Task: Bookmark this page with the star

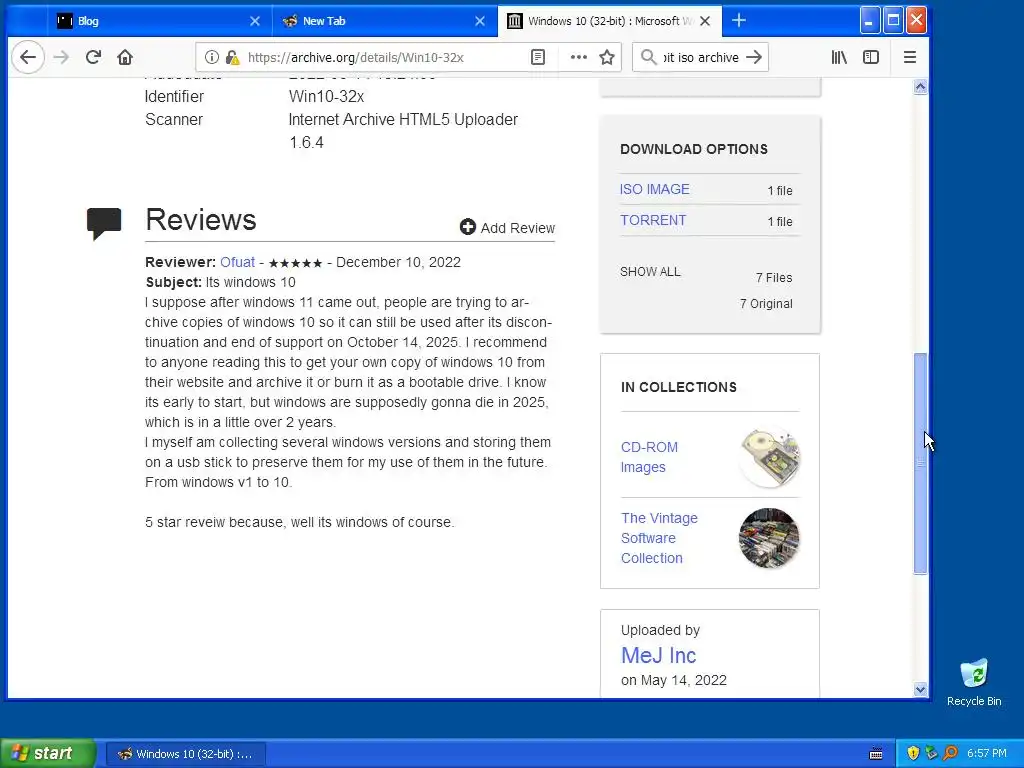Action: click(607, 57)
